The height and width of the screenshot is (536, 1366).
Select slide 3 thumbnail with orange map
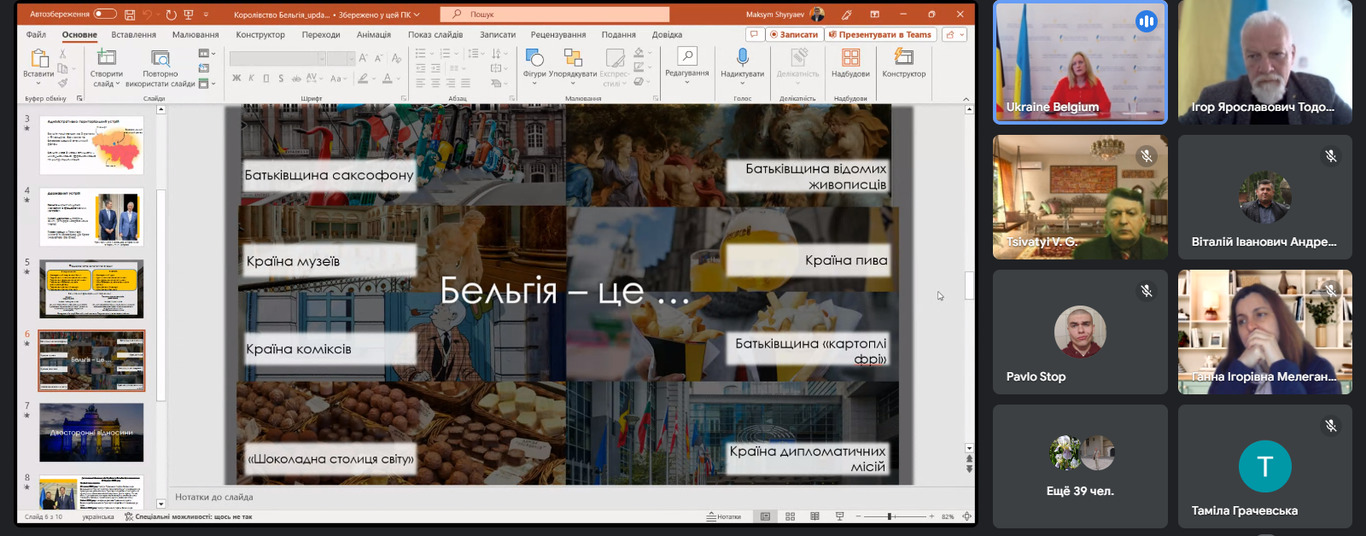(x=91, y=145)
